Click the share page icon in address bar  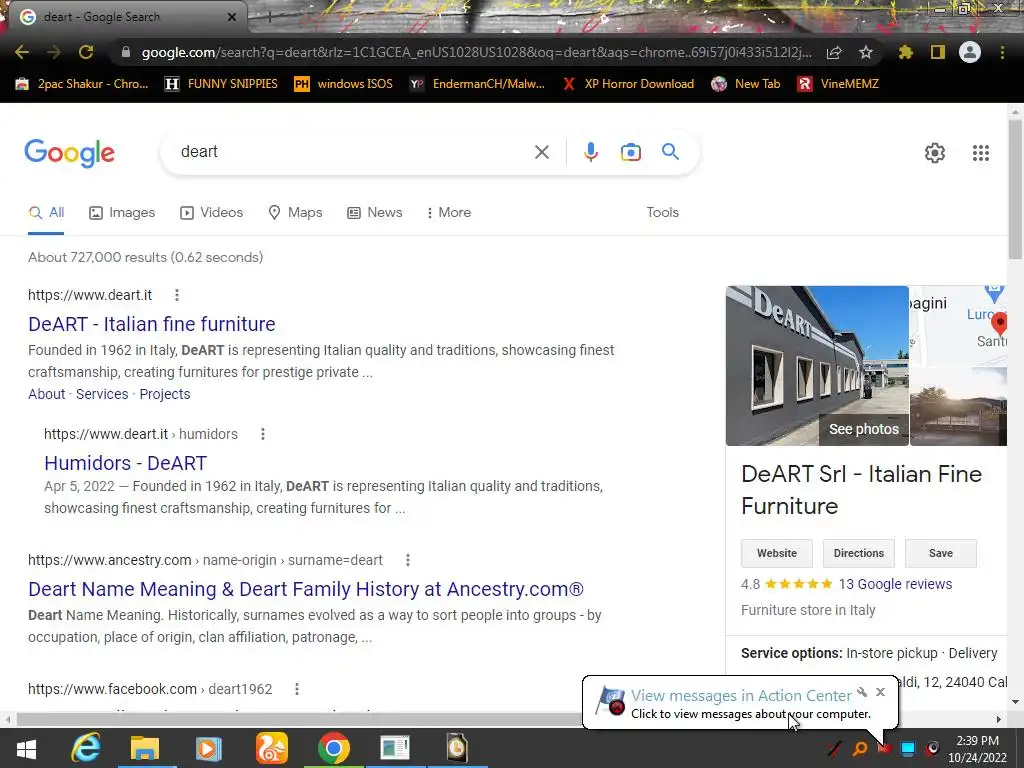(x=834, y=53)
